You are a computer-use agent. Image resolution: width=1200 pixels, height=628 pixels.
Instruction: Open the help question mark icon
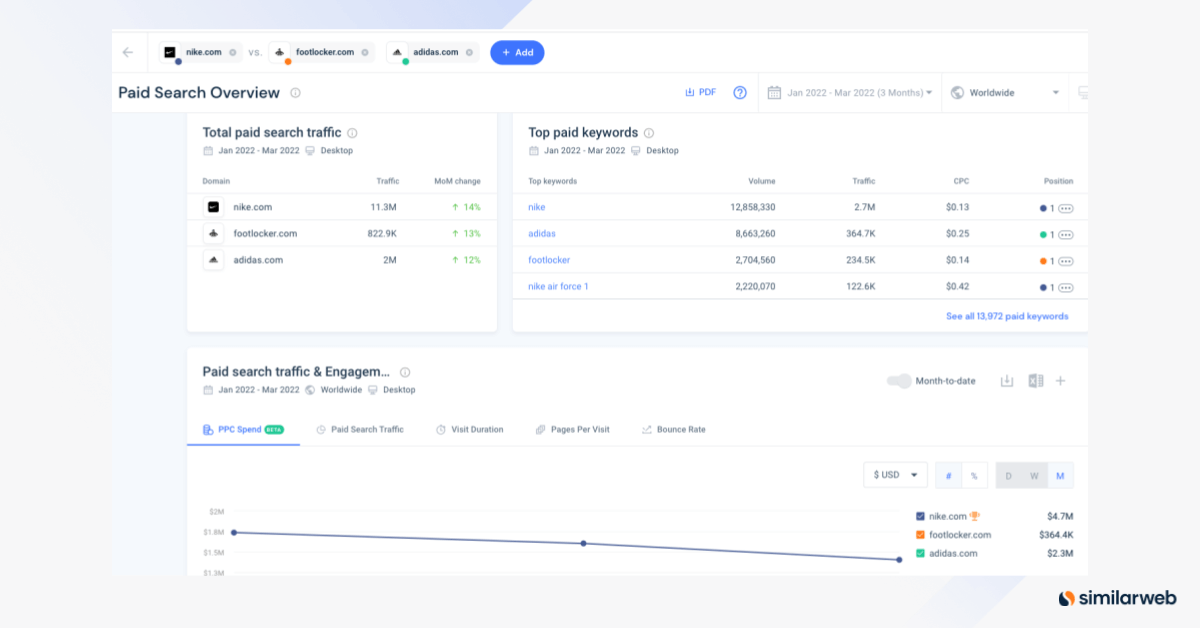pos(740,92)
